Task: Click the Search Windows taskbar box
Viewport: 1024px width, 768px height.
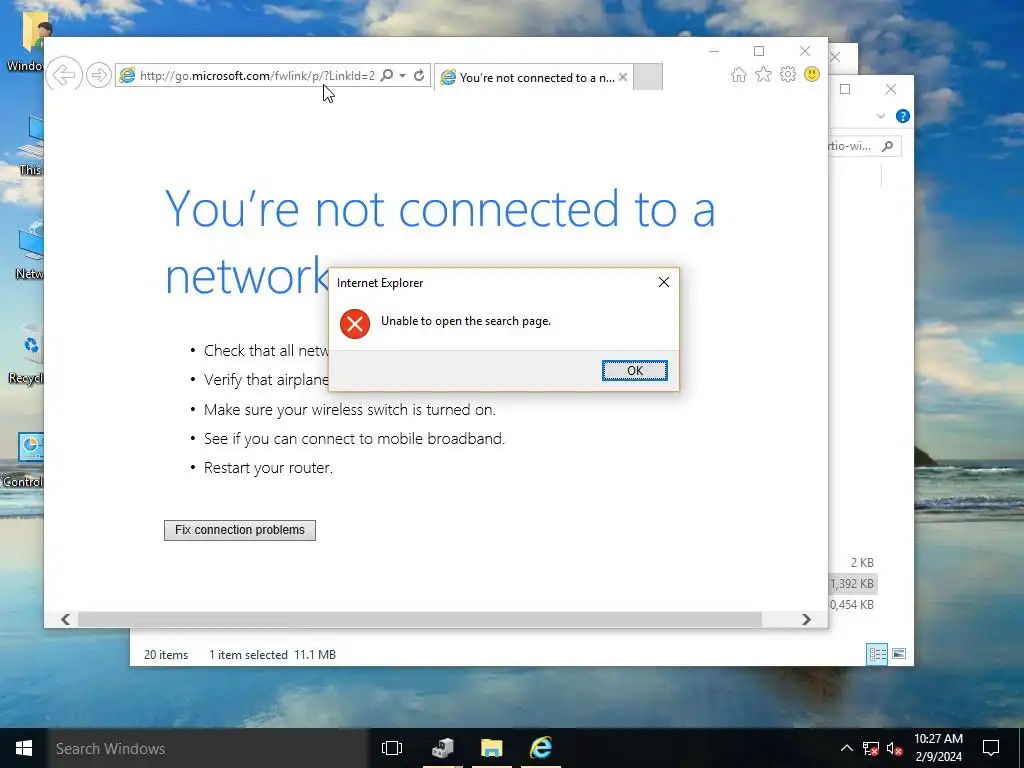Action: [208, 748]
